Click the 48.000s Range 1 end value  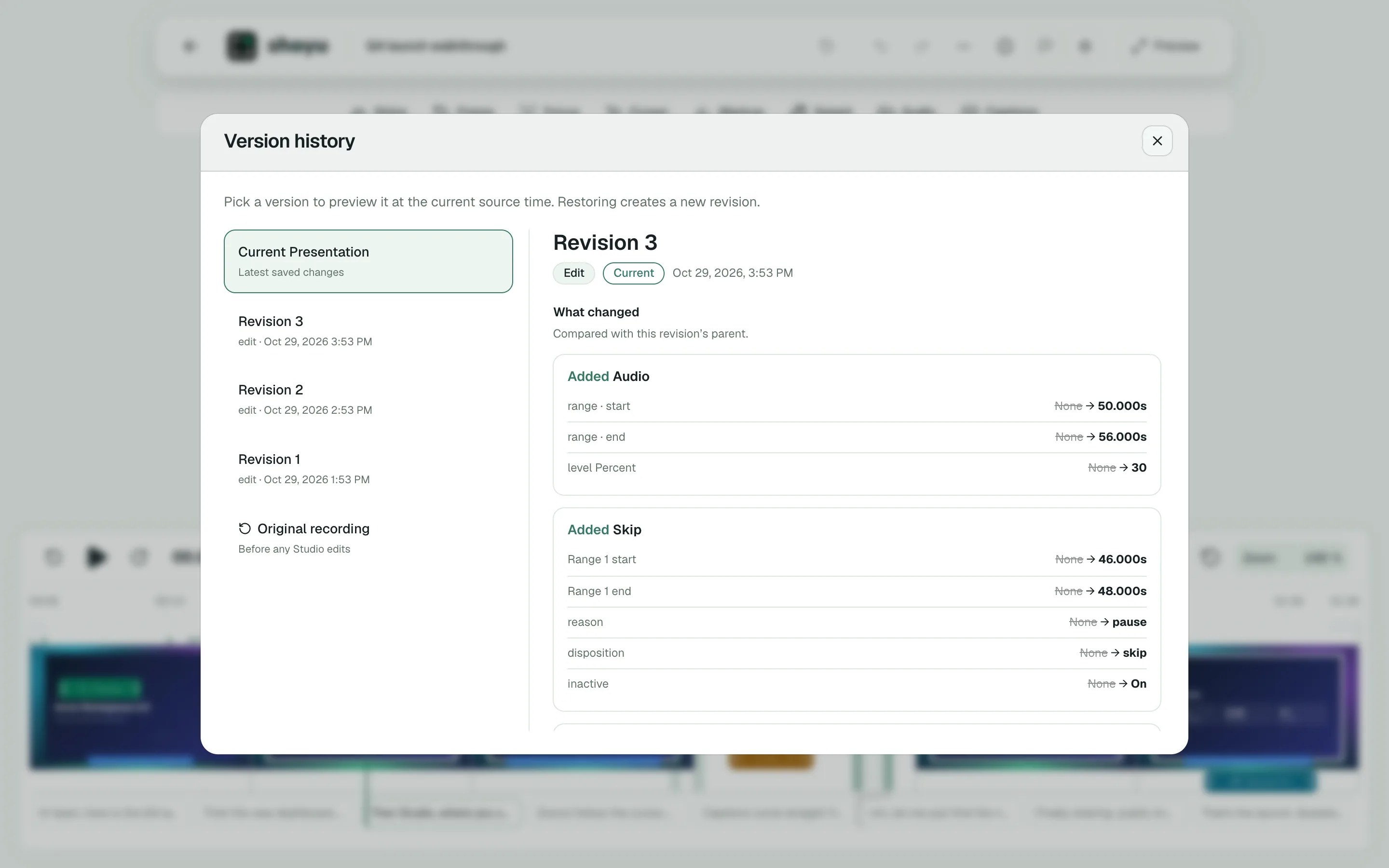click(1121, 591)
